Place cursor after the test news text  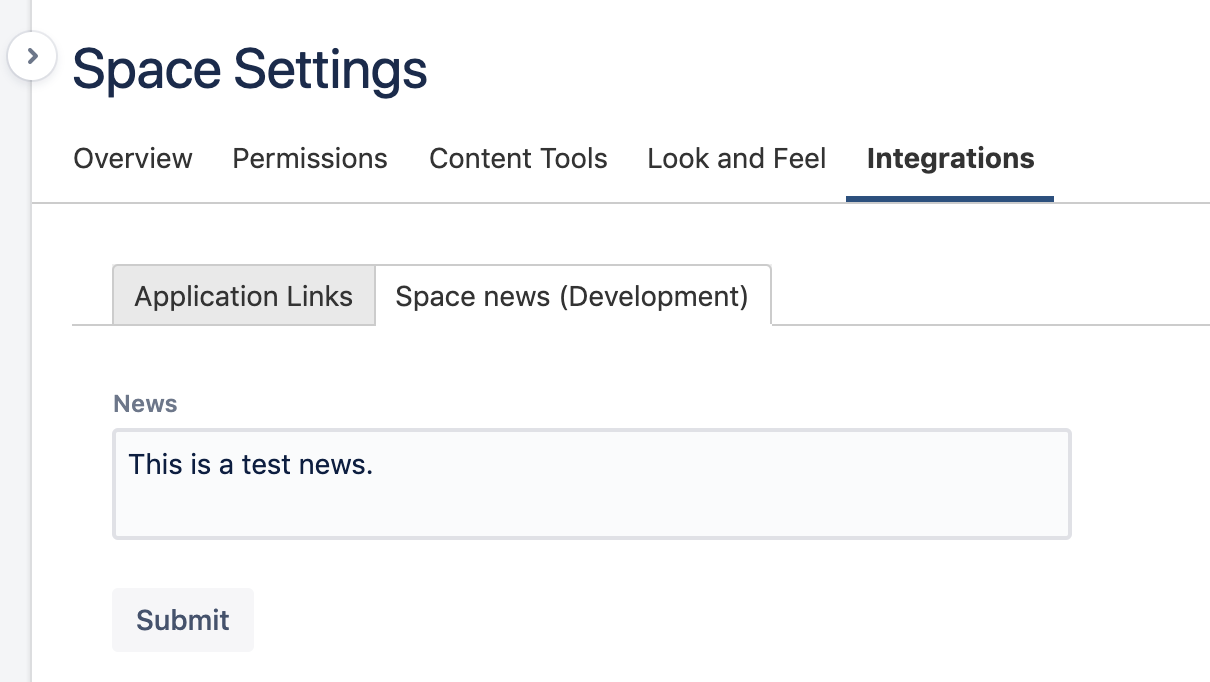coord(375,464)
